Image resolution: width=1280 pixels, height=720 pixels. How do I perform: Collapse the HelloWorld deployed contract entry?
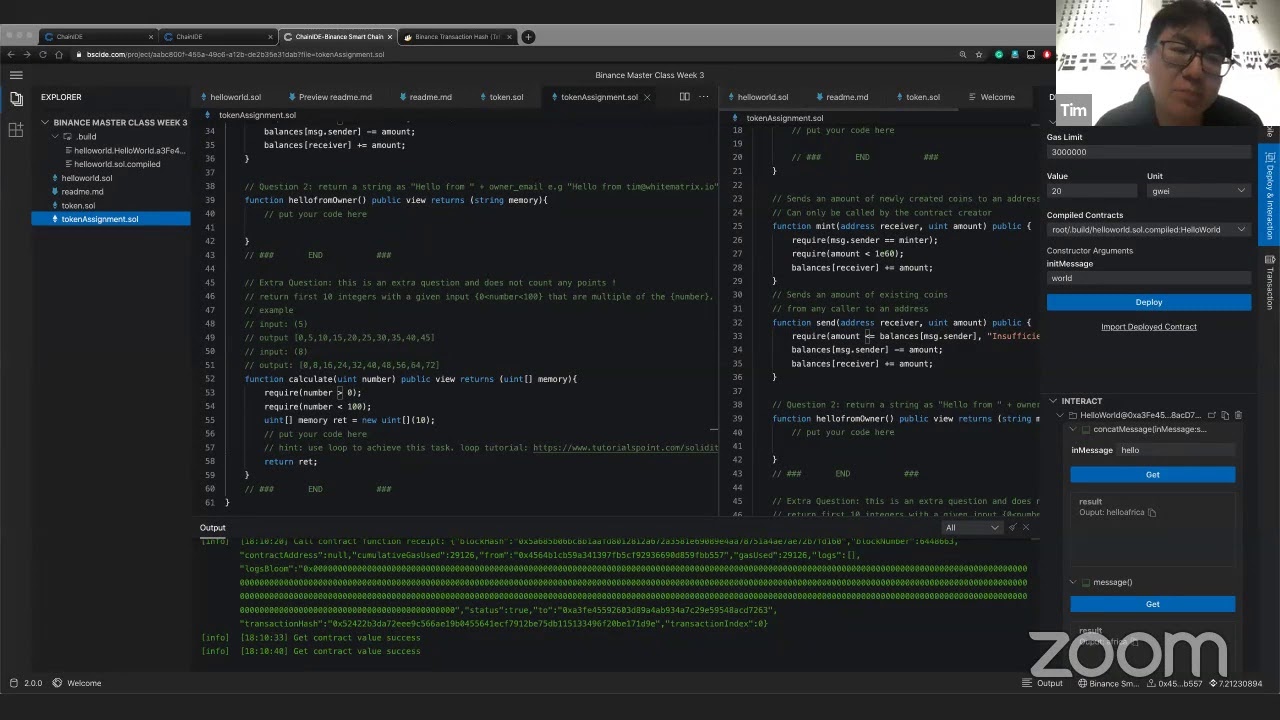click(x=1061, y=415)
